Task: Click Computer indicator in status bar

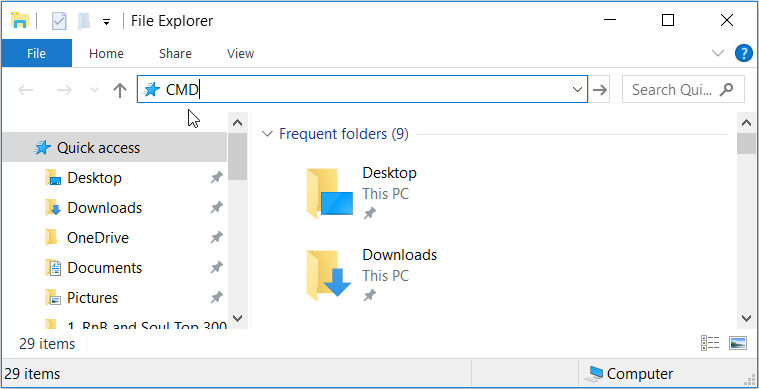Action: tap(629, 374)
